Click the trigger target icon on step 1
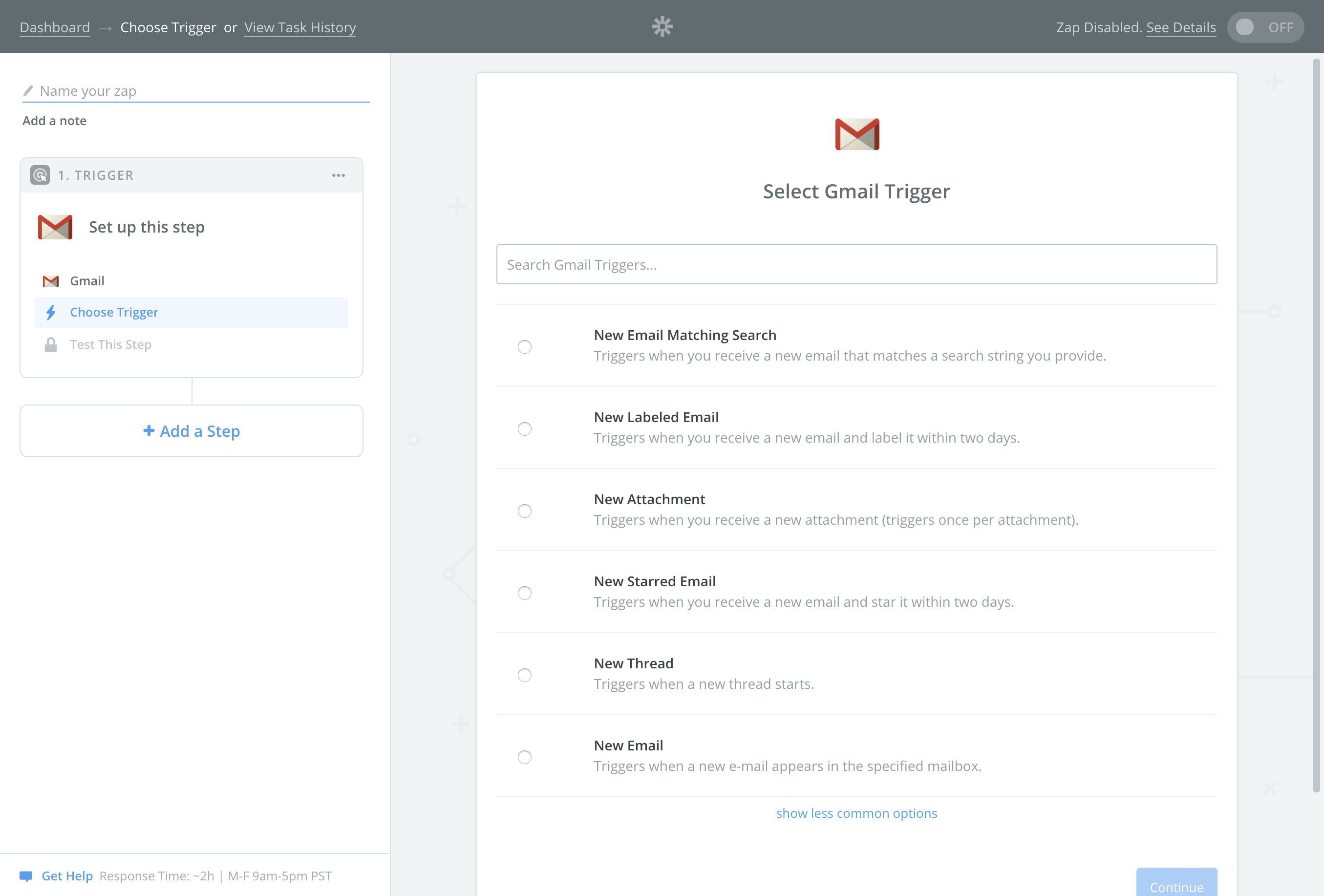This screenshot has width=1324, height=896. 40,175
